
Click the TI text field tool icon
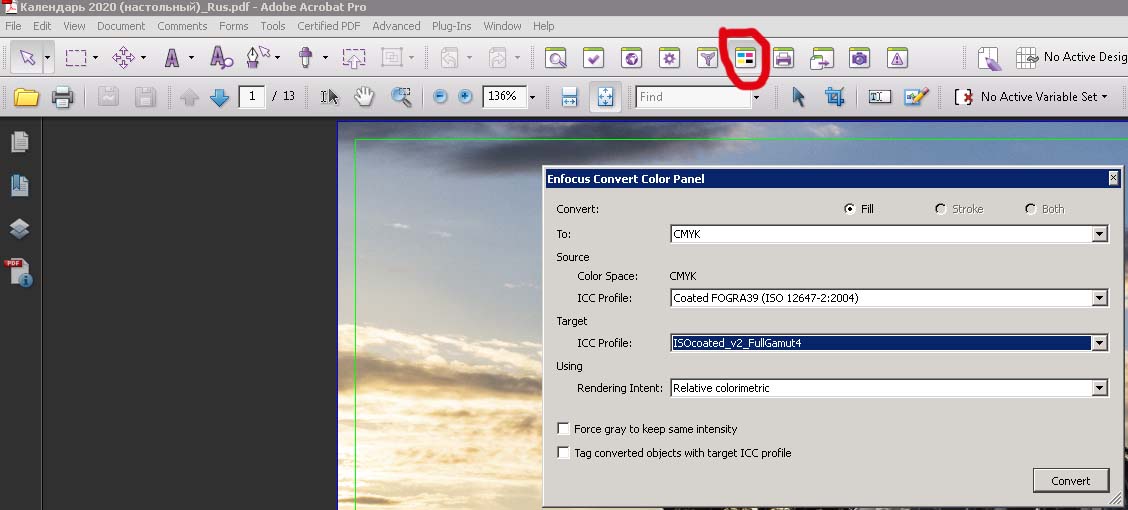[879, 96]
